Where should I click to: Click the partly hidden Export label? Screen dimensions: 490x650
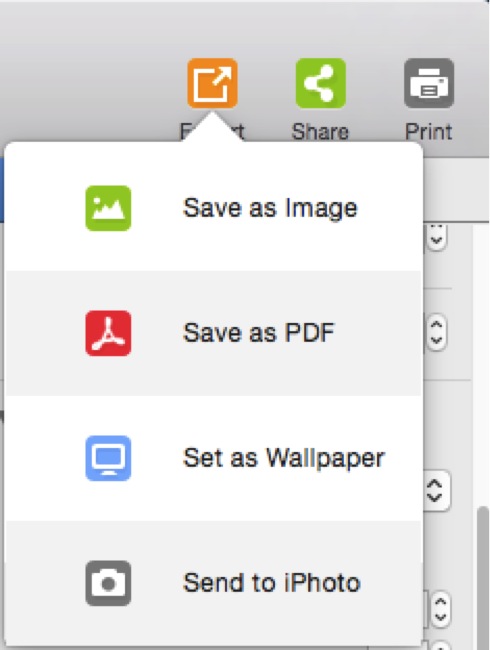[212, 132]
